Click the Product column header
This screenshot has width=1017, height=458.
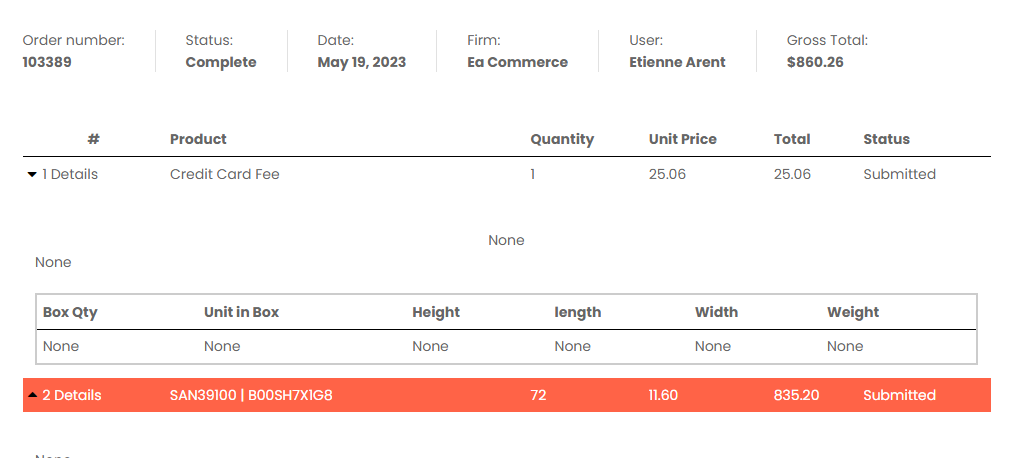click(x=198, y=139)
